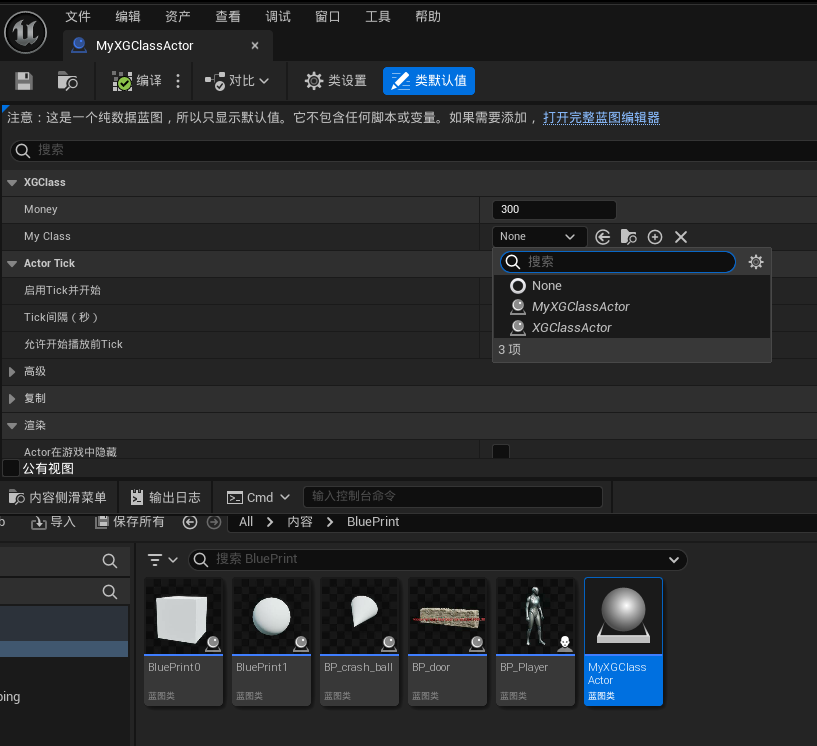Click 导入 import button
This screenshot has height=746, width=817.
pyautogui.click(x=53, y=522)
